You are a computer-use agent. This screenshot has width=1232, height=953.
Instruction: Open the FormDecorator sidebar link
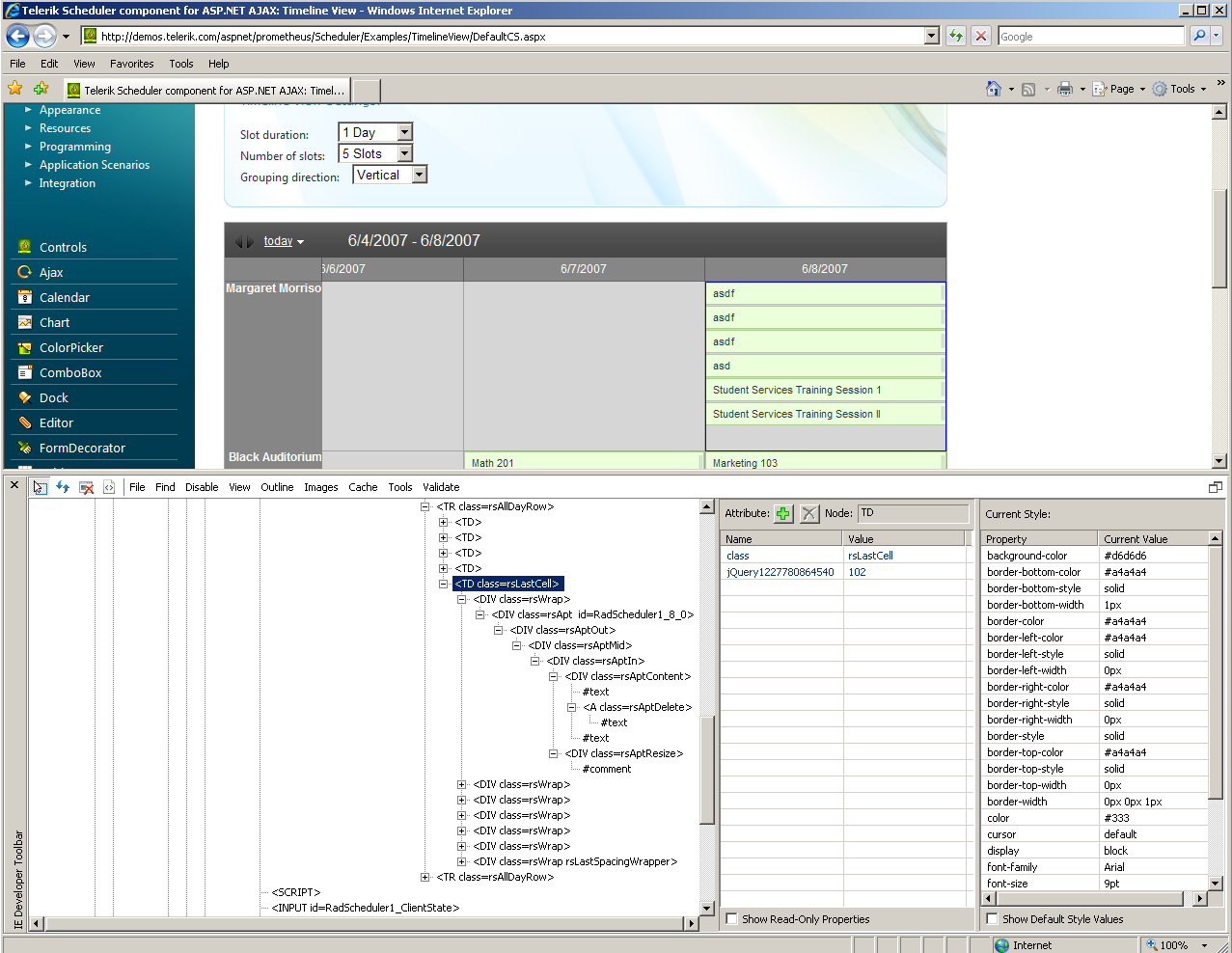click(x=82, y=448)
